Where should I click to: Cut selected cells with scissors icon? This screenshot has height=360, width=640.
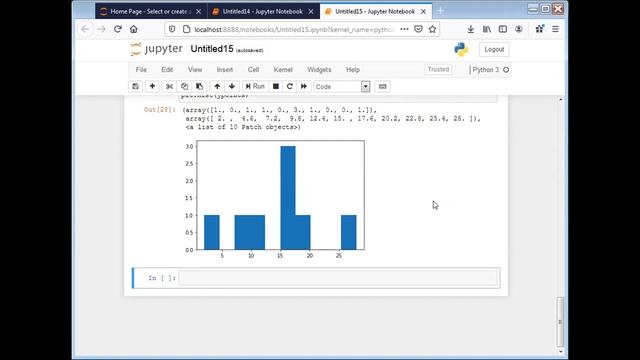click(x=169, y=87)
